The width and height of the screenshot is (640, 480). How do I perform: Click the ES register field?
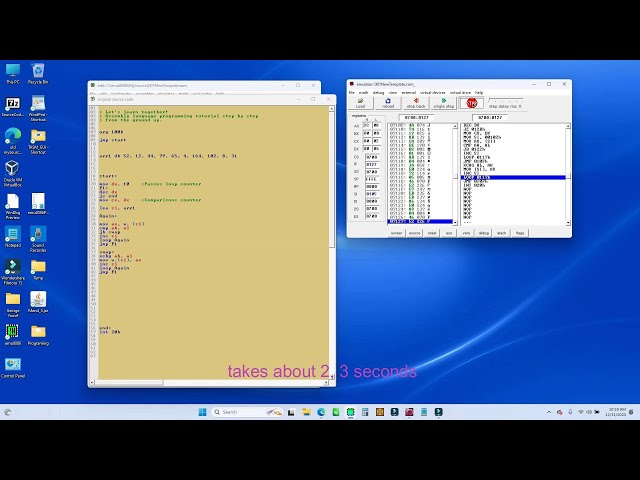click(371, 216)
